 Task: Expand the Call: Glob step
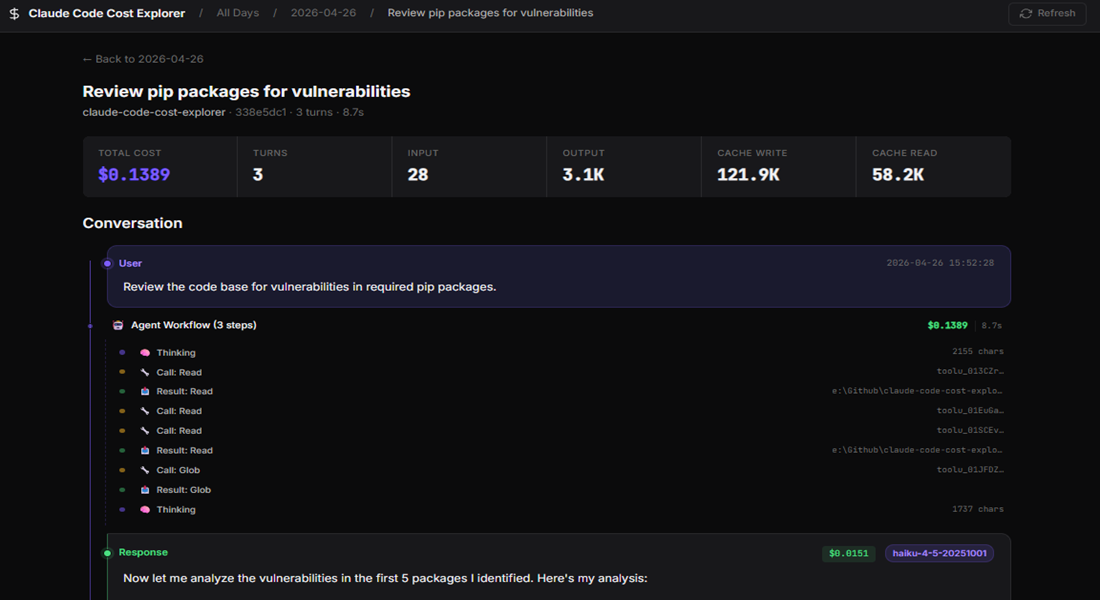point(561,470)
